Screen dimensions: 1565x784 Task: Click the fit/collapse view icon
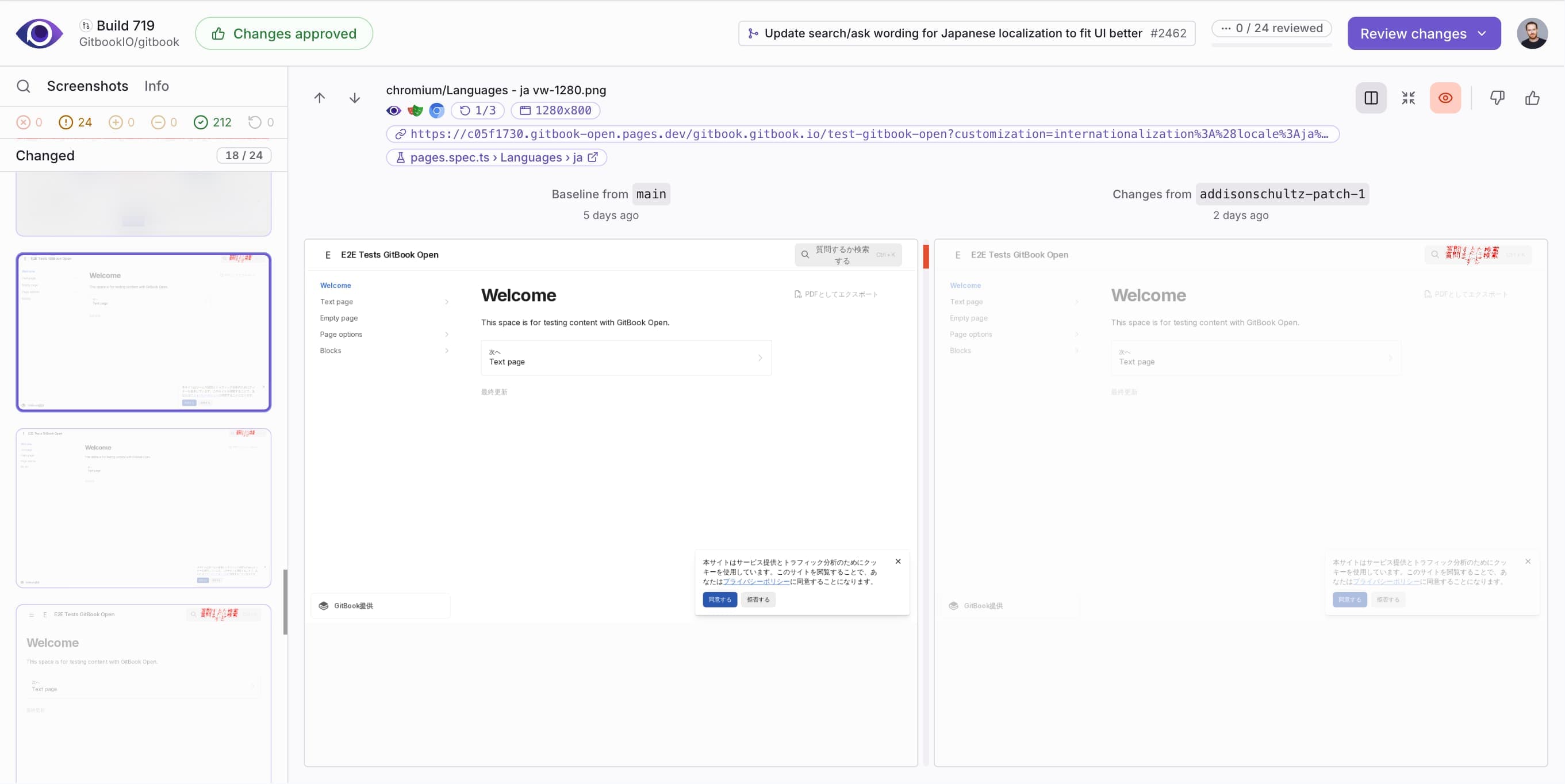(x=1408, y=98)
